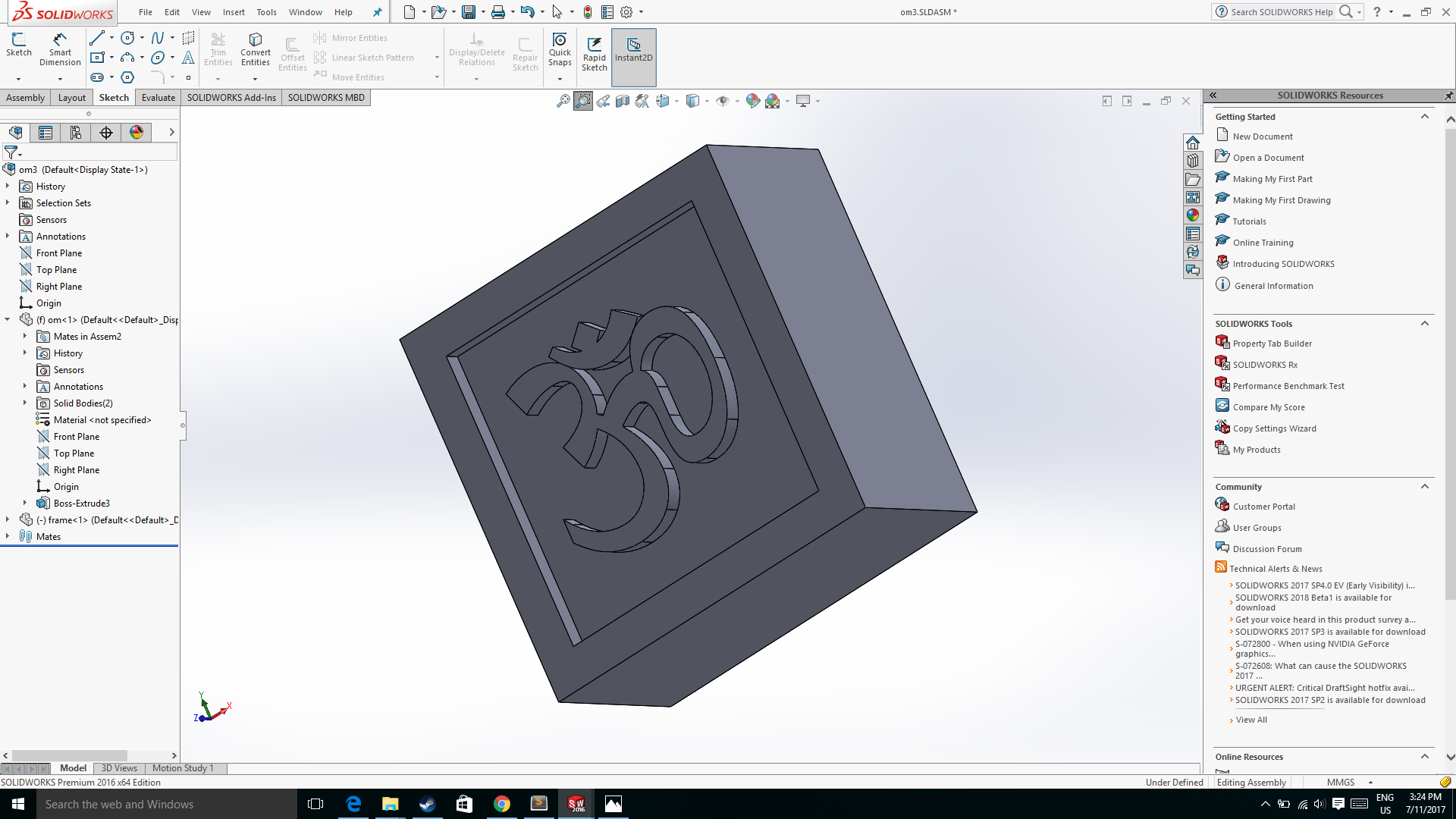The image size is (1456, 819).
Task: Collapse the SOLIDWORKS Tools section
Action: coord(1424,324)
